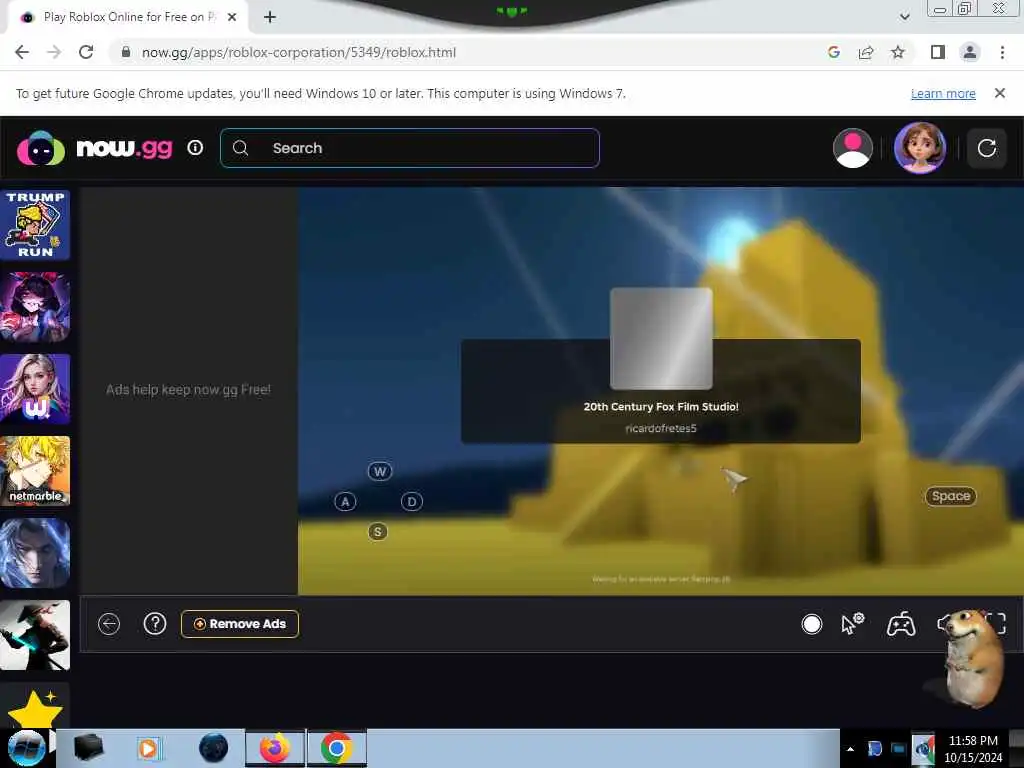Open the girl character profile avatar
This screenshot has height=768, width=1024.
tap(920, 148)
